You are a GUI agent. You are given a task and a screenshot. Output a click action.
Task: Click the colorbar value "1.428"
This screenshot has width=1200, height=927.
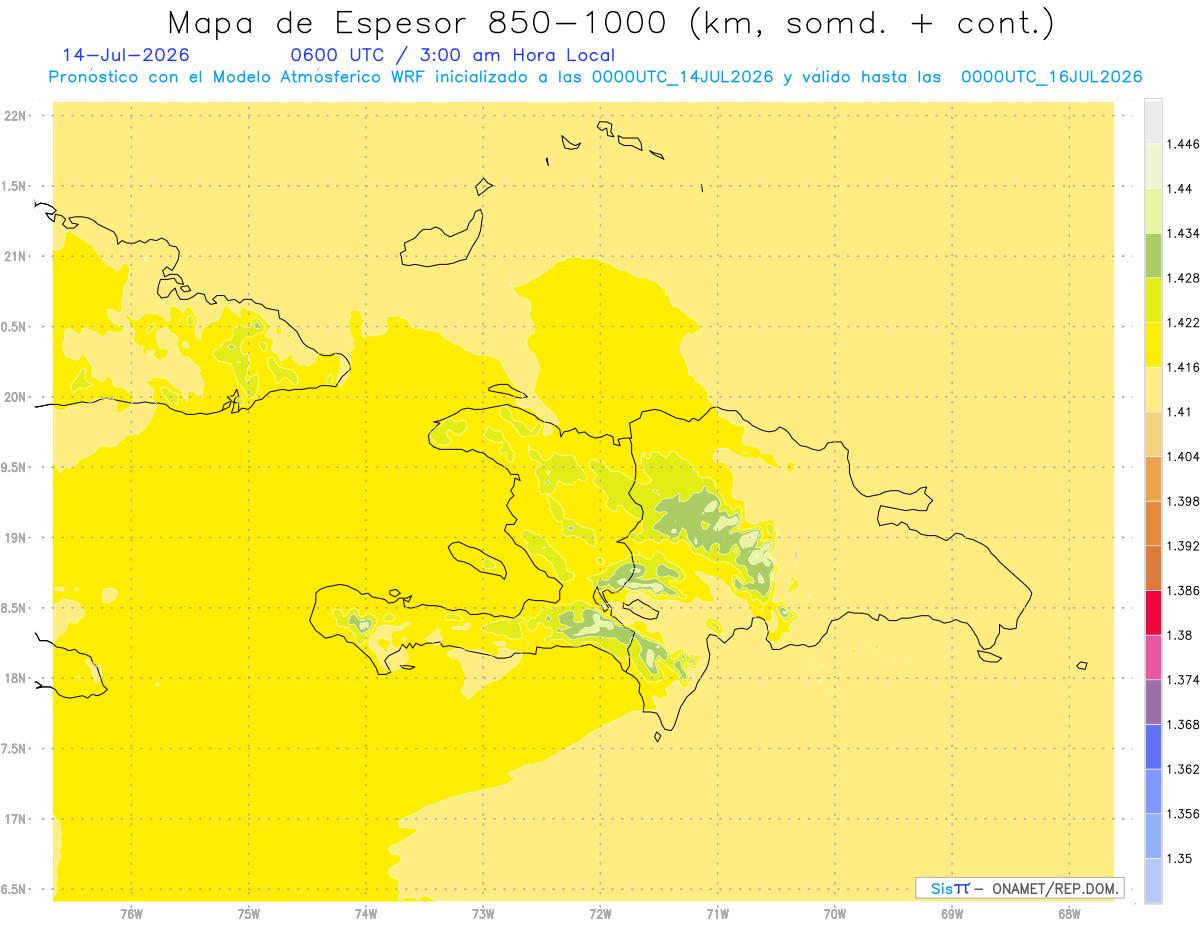click(x=1183, y=278)
